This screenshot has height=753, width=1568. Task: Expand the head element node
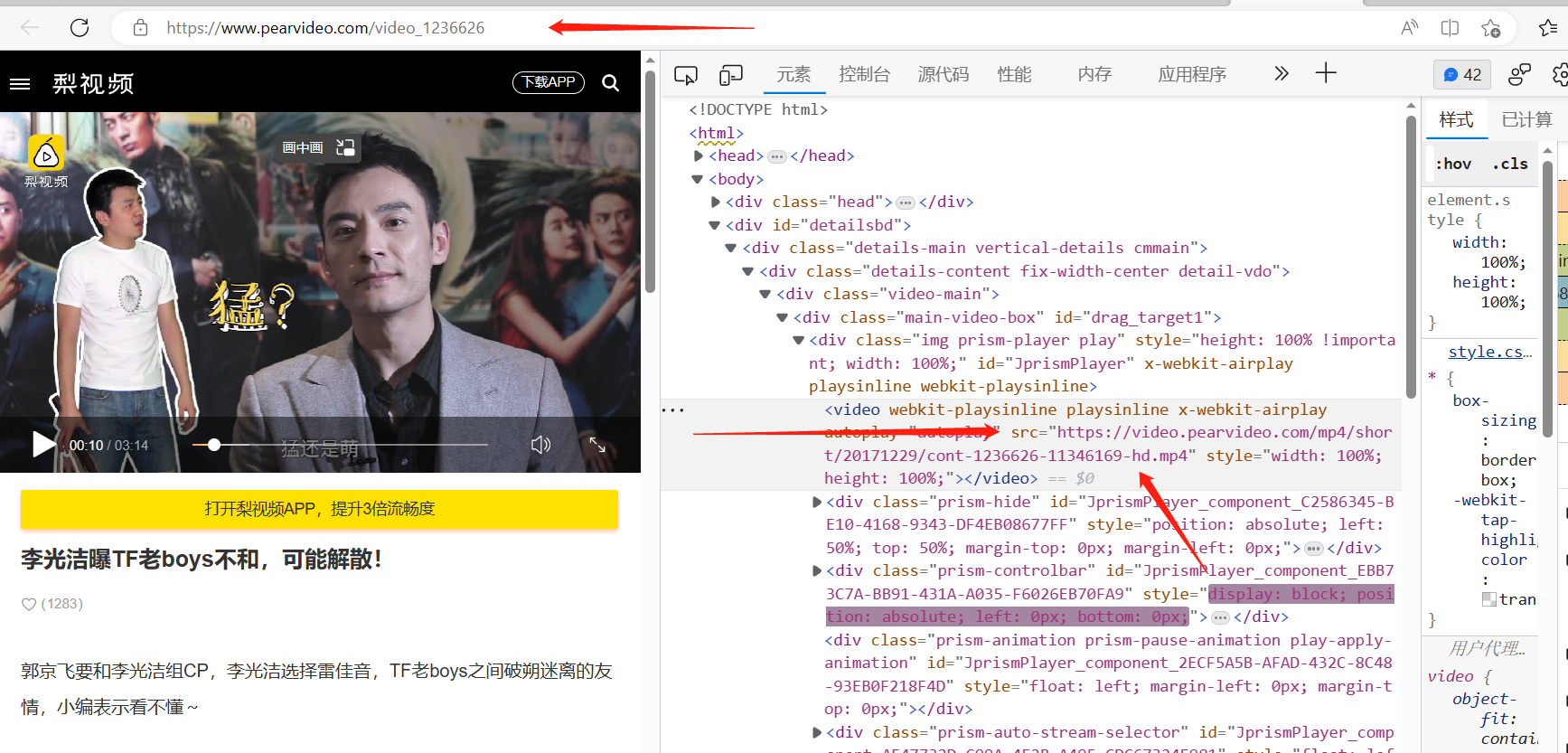pyautogui.click(x=699, y=156)
